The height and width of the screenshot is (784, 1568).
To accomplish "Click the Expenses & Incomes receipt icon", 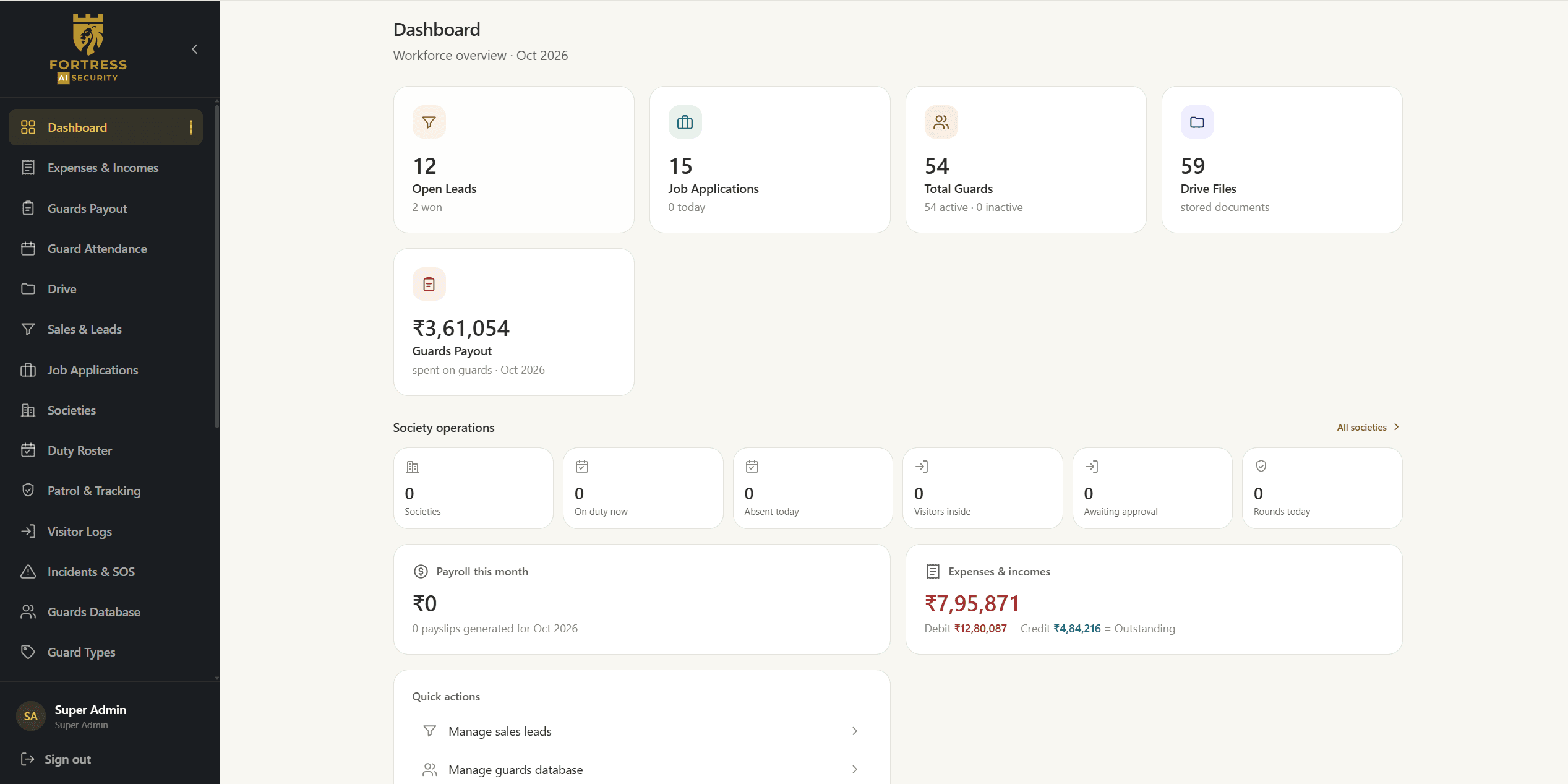I will pos(28,168).
